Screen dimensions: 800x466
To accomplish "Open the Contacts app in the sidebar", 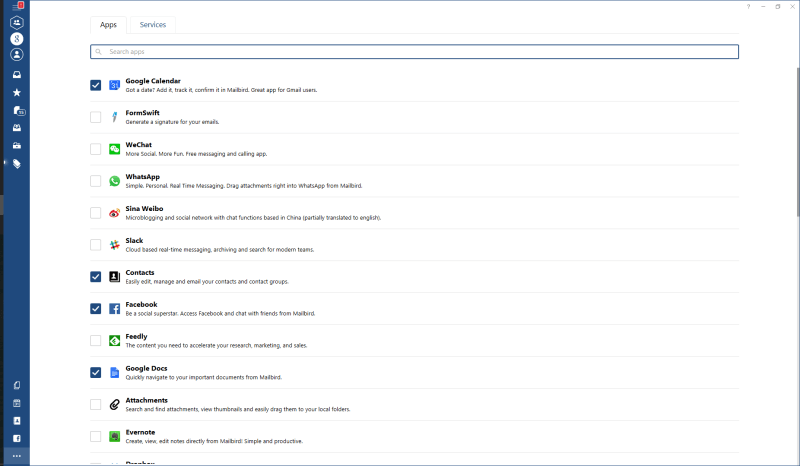I will point(17,421).
